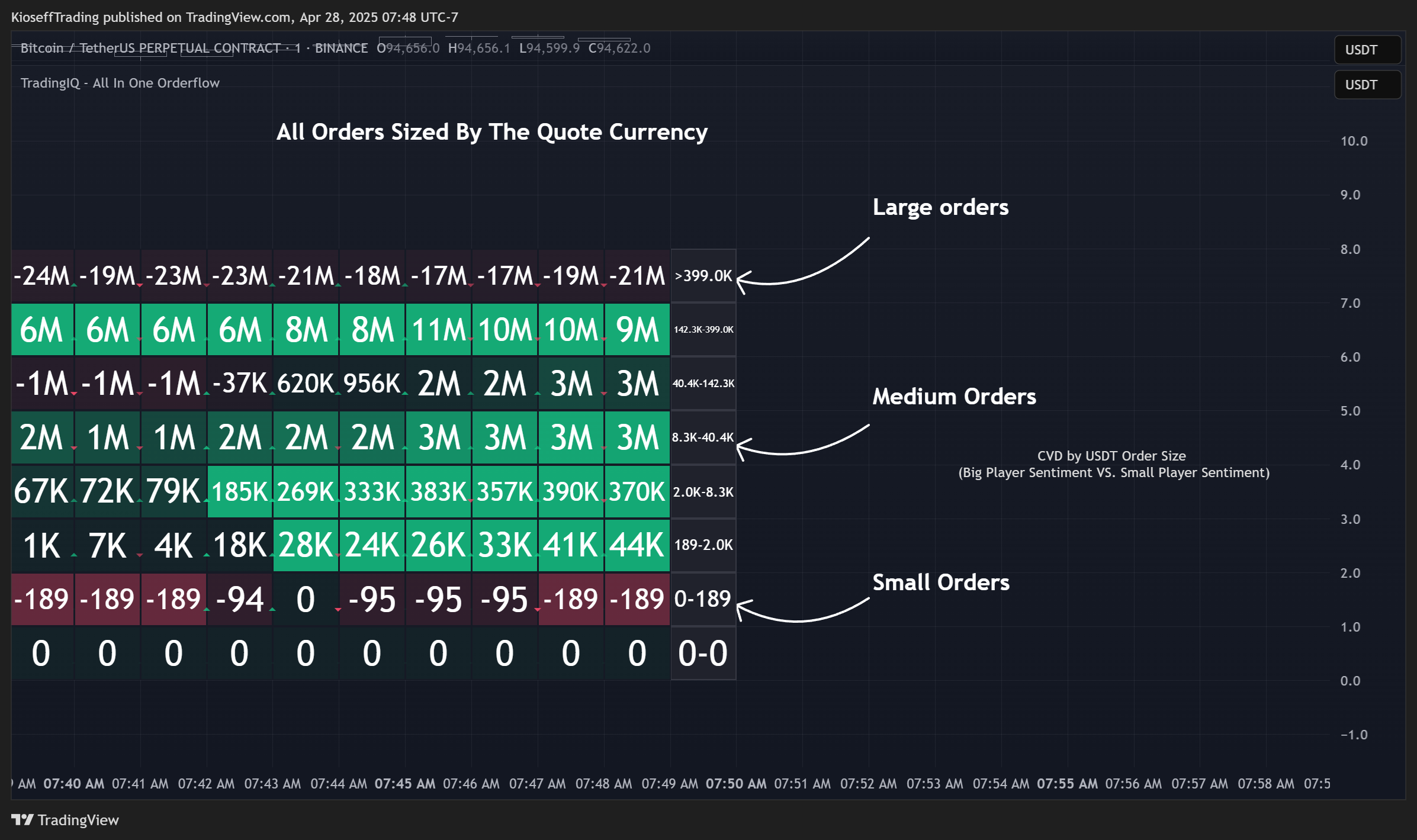Select the Bitcoin / TetherUS PERPETUAL CONTRACT symbol title
This screenshot has width=1417, height=840.
160,48
